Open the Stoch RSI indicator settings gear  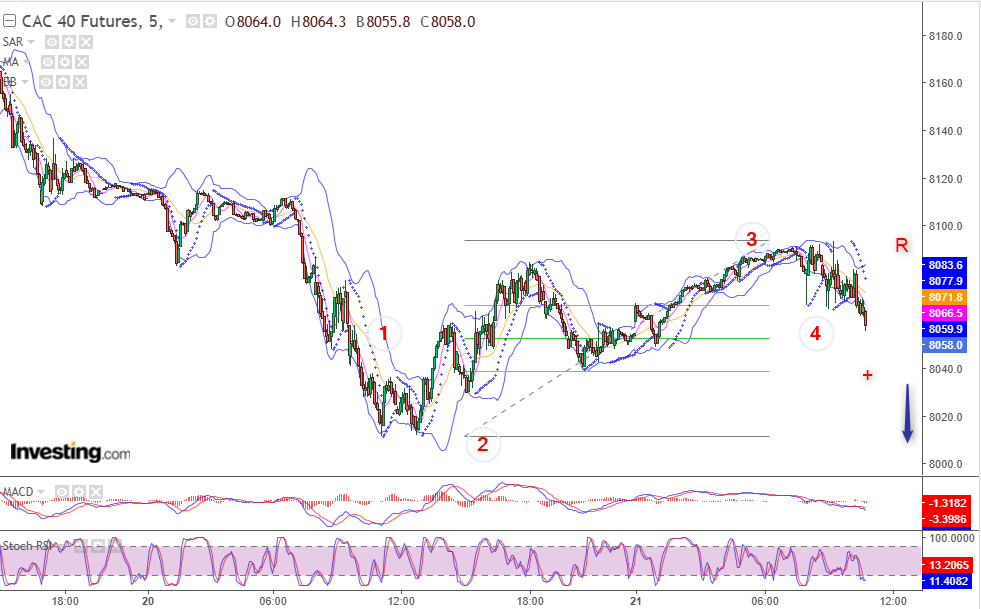99,546
